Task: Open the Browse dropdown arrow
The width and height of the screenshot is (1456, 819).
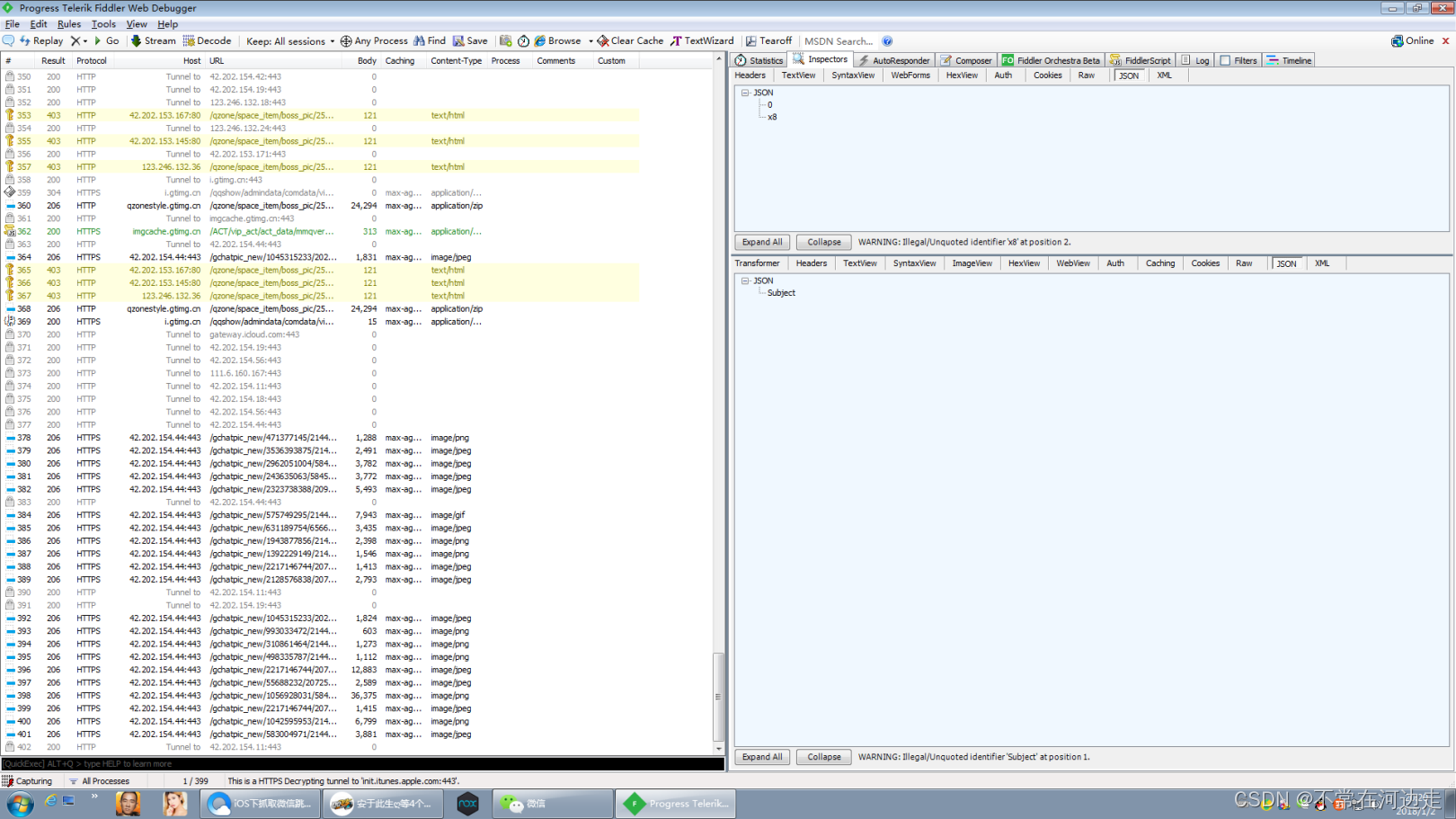Action: (590, 41)
